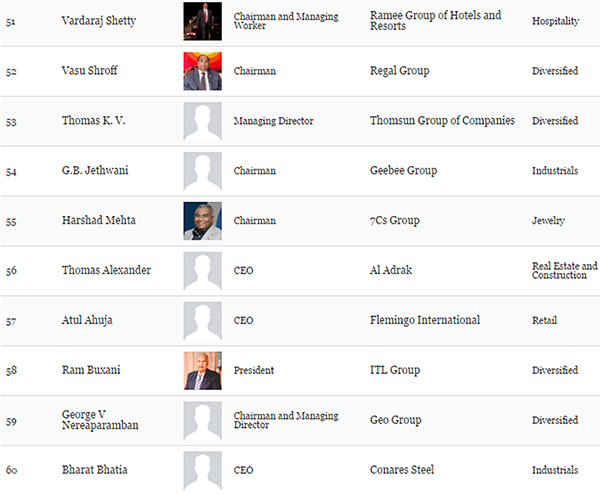Click Atul Ahuja's placeholder avatar icon
Viewport: 600px width, 494px height.
point(202,320)
